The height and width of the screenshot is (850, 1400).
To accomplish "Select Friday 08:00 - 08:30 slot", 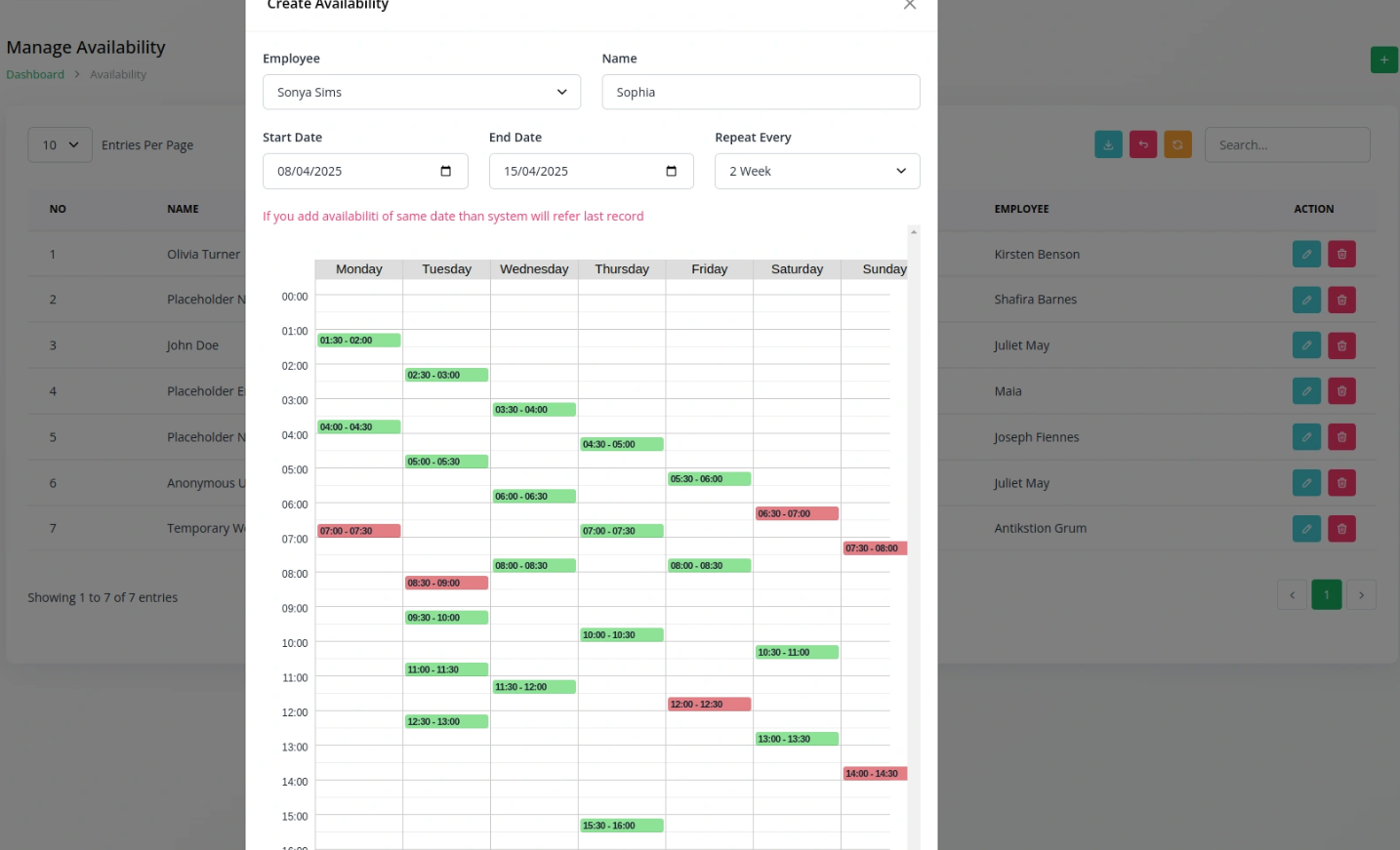I will [710, 565].
